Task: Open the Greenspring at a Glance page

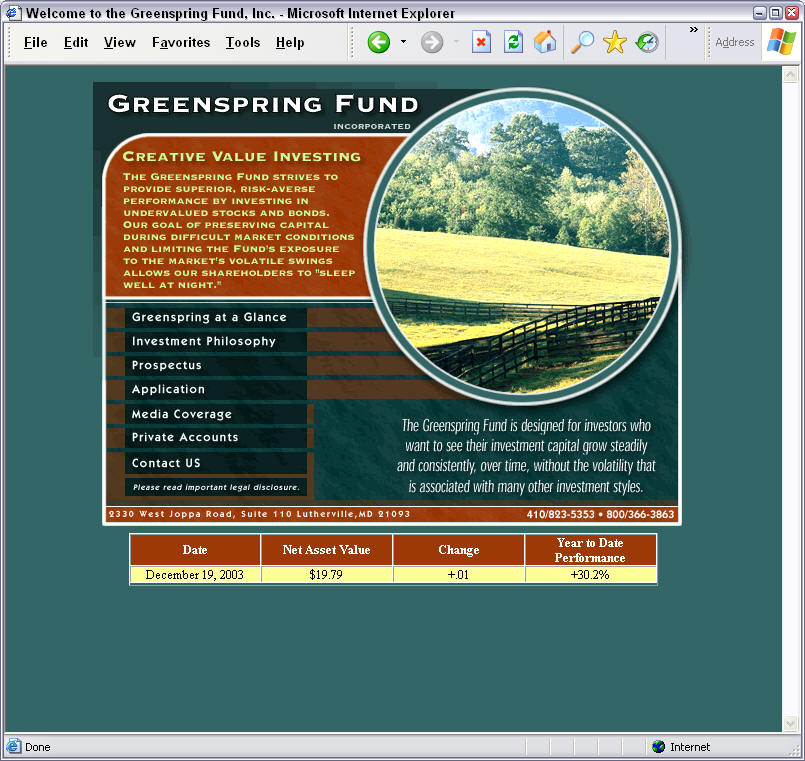Action: (x=216, y=317)
